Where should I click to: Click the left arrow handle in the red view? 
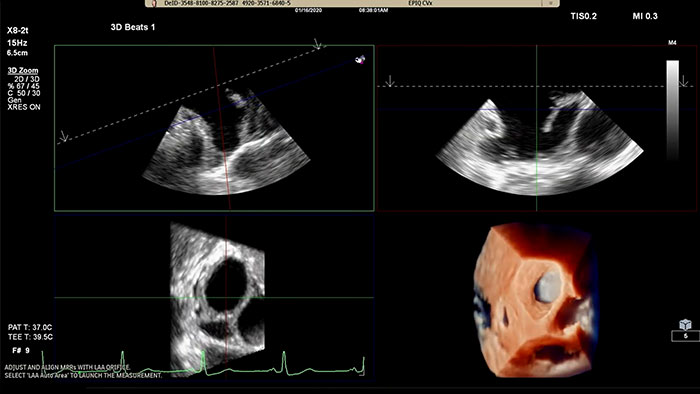click(x=390, y=81)
